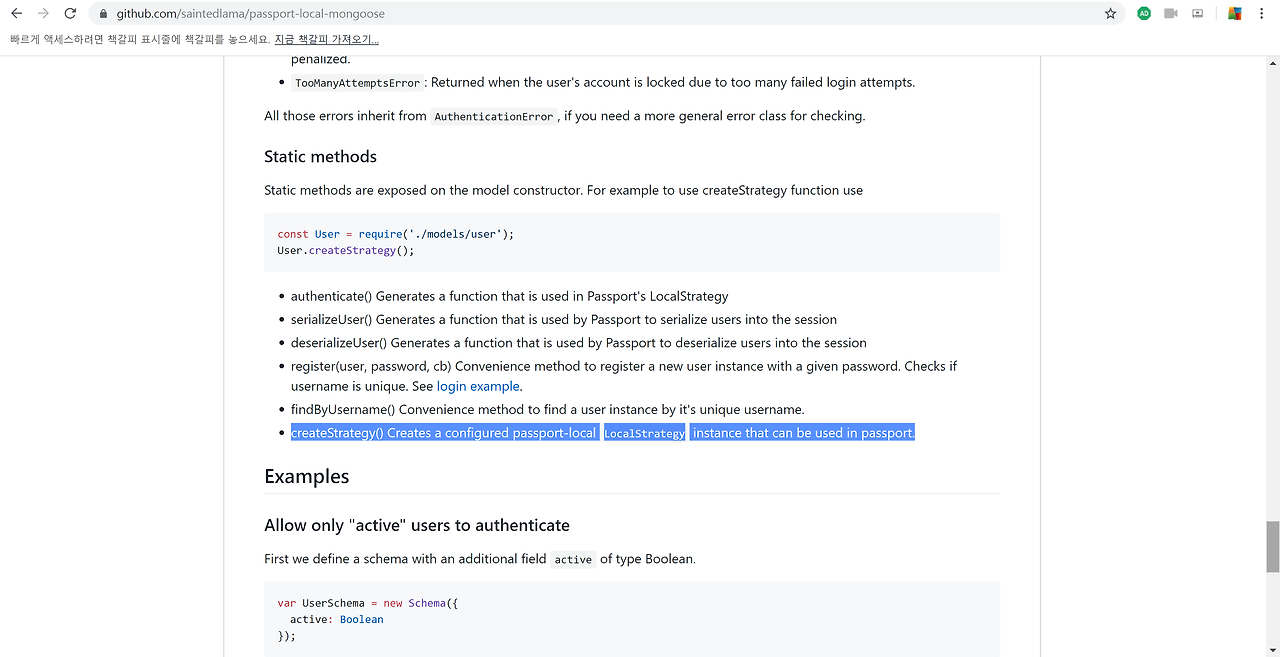Open the colorful AVG profile icon
Image resolution: width=1280 pixels, height=657 pixels.
click(1235, 14)
